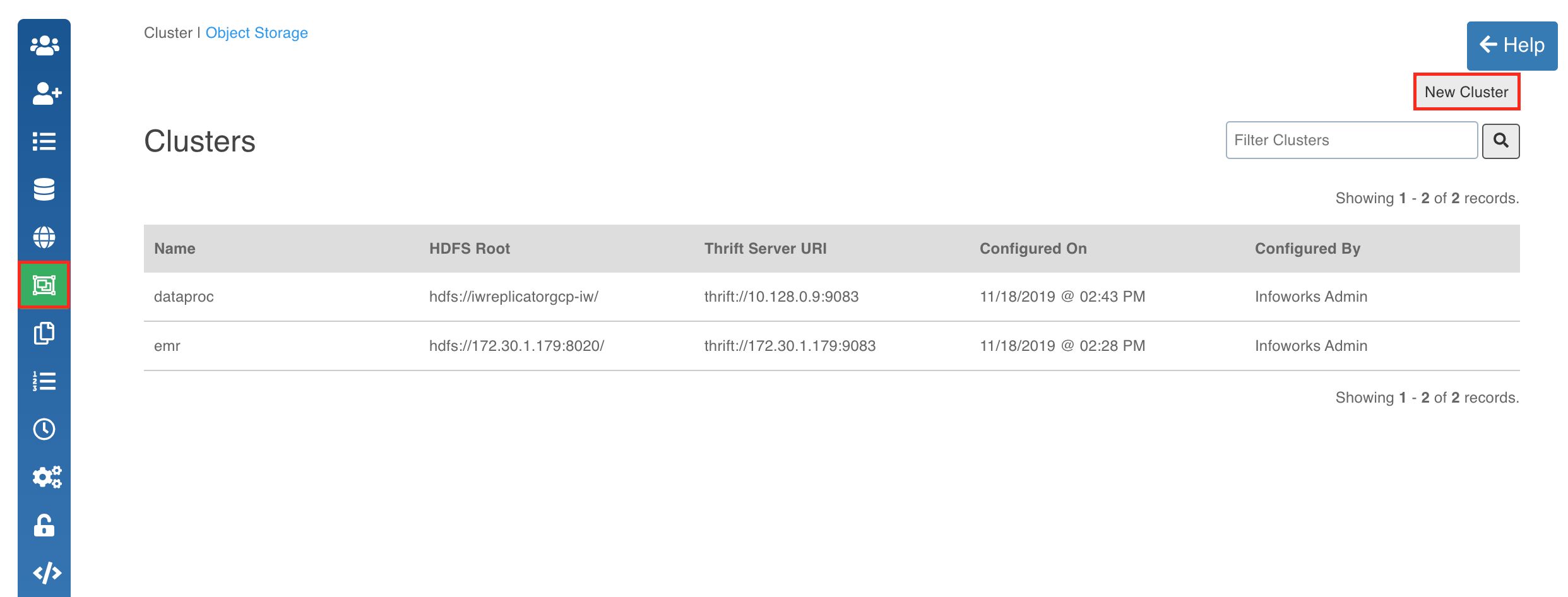Open the gears settings sidebar icon
Screen dimensions: 1568x597
47,477
